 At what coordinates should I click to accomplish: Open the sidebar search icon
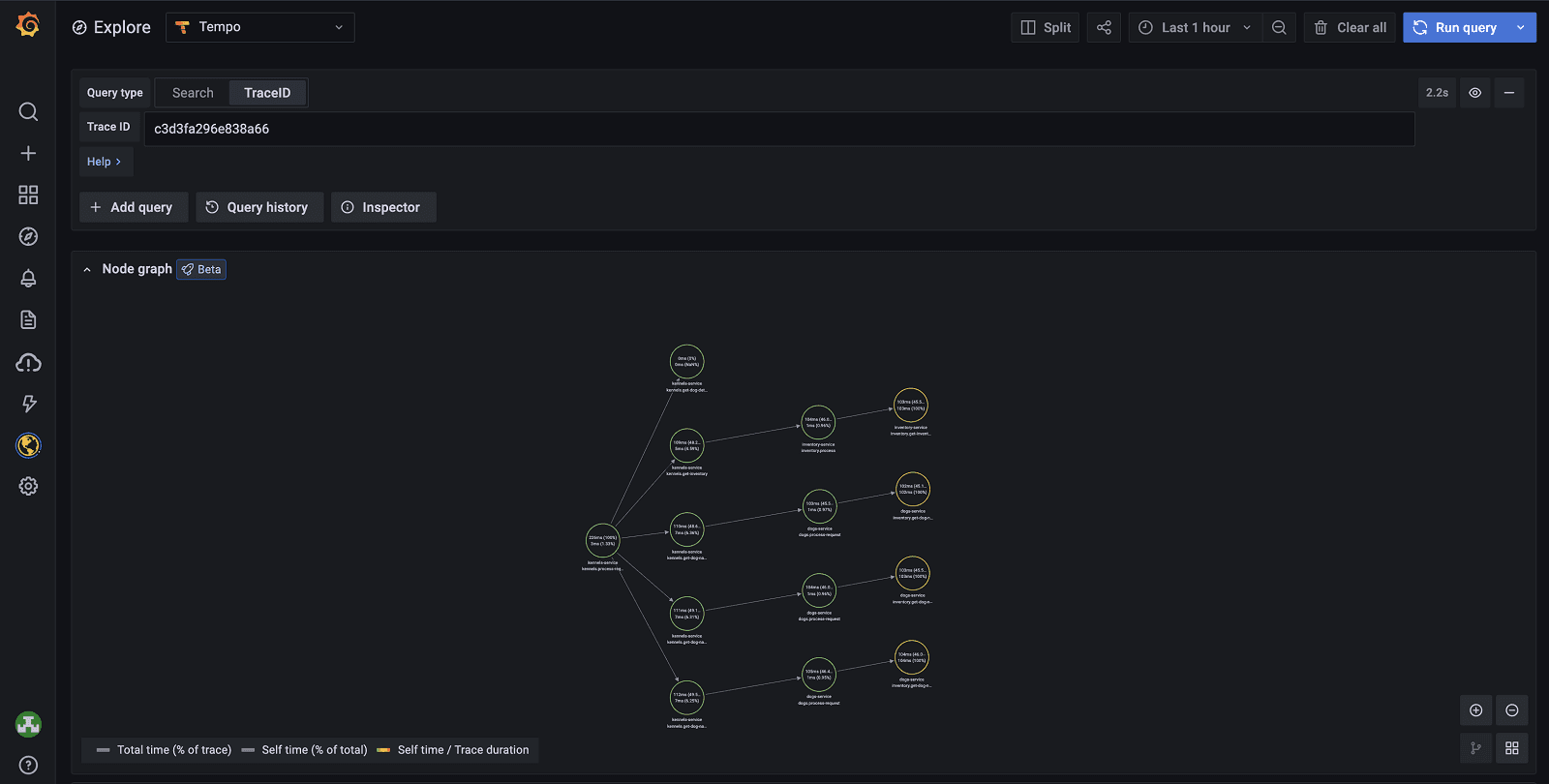(28, 111)
